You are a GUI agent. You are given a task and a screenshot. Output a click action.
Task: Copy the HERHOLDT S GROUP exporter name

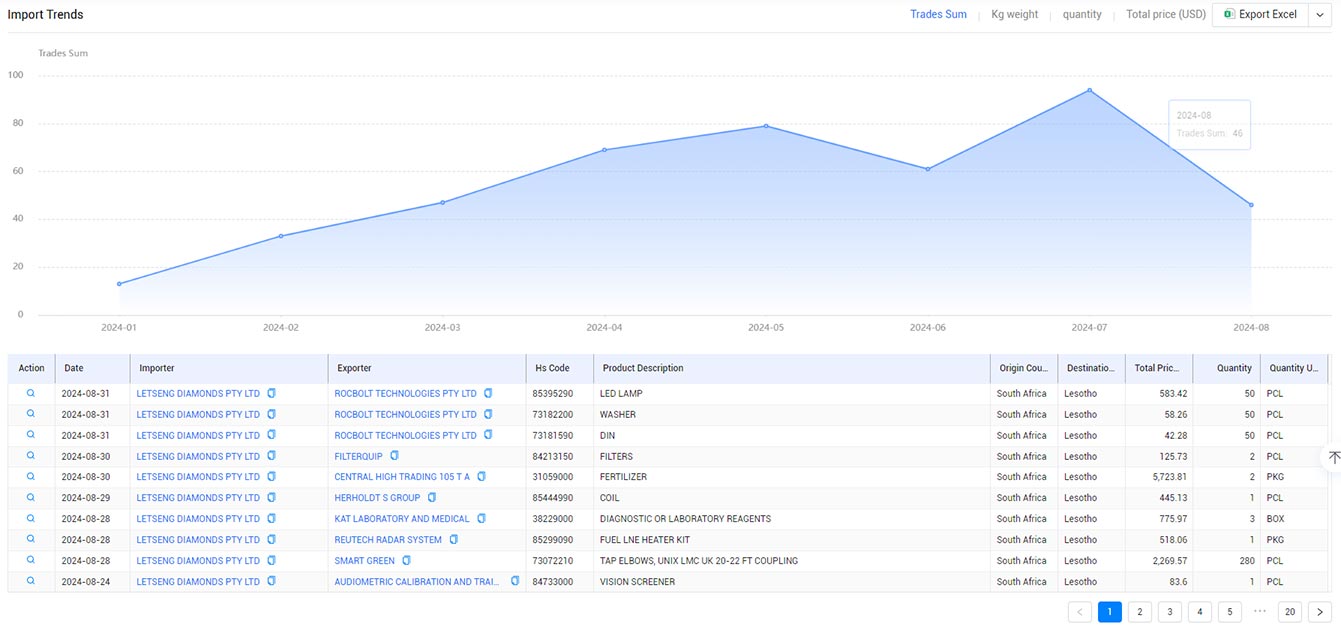pos(432,497)
